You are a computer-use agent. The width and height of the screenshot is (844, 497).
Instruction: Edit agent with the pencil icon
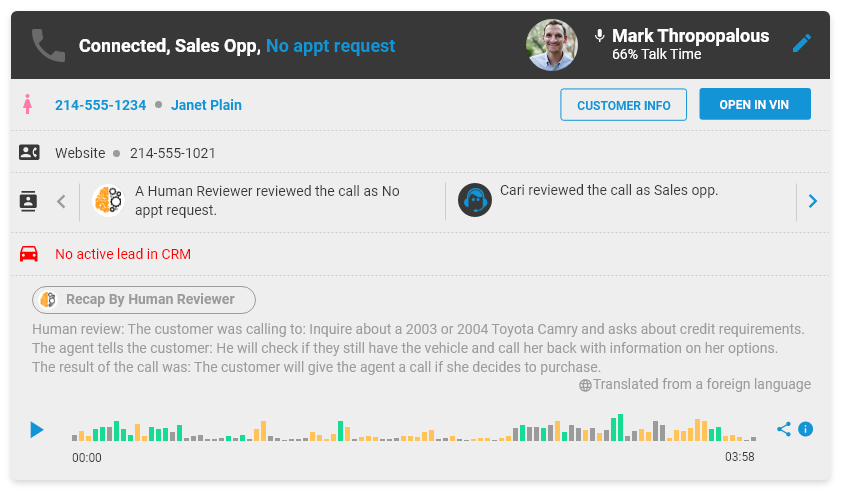[801, 43]
